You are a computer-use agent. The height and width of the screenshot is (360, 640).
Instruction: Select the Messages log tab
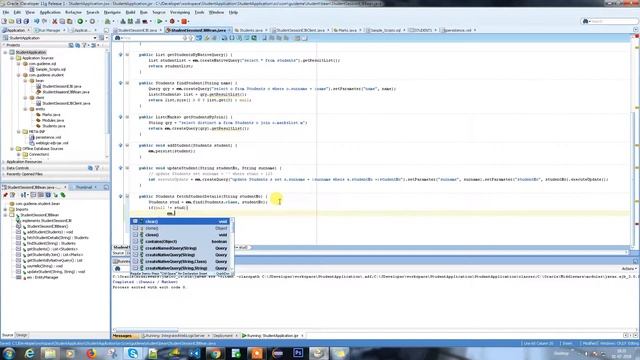click(x=122, y=336)
